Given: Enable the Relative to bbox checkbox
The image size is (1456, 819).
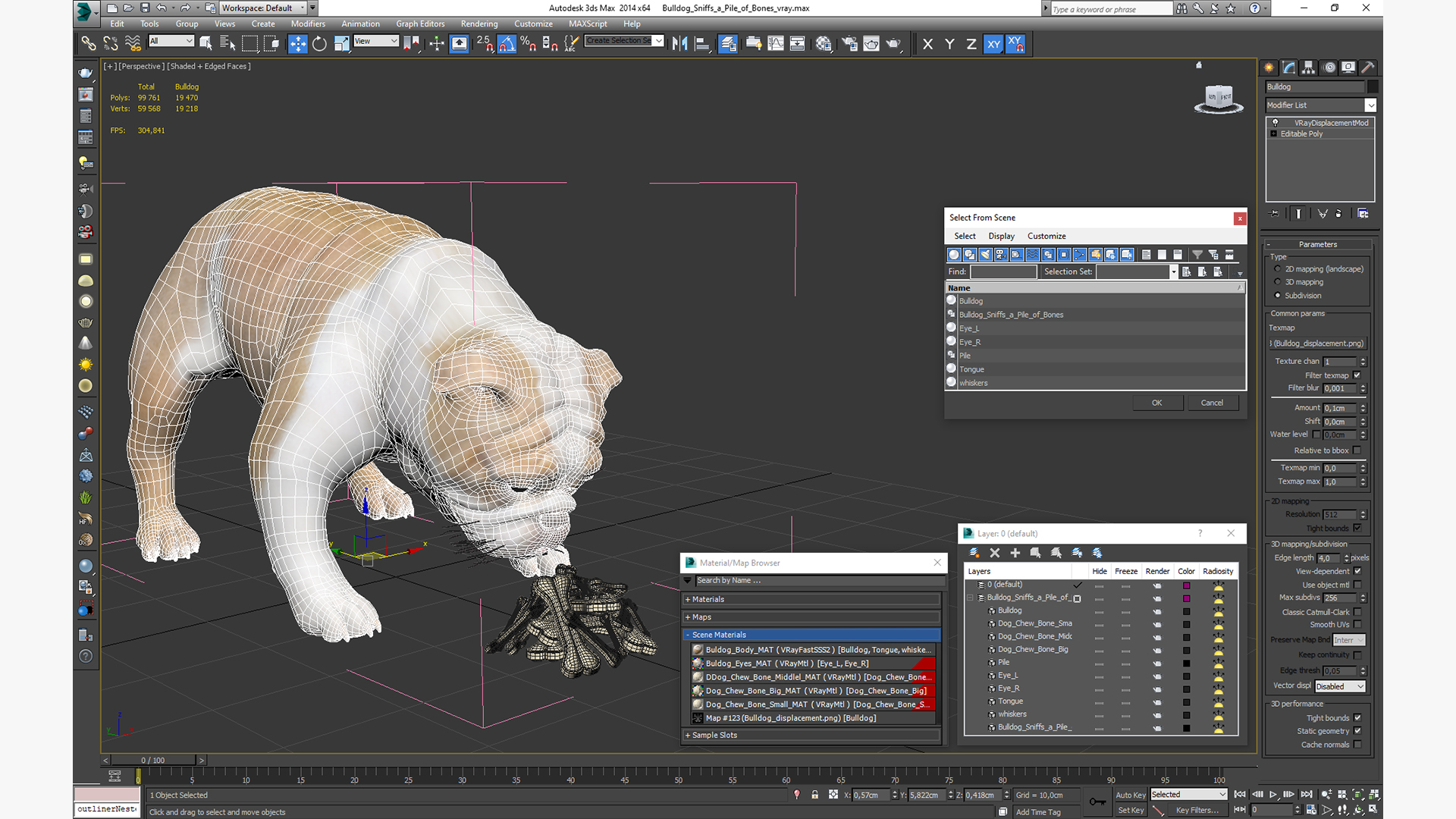Looking at the screenshot, I should (x=1357, y=450).
